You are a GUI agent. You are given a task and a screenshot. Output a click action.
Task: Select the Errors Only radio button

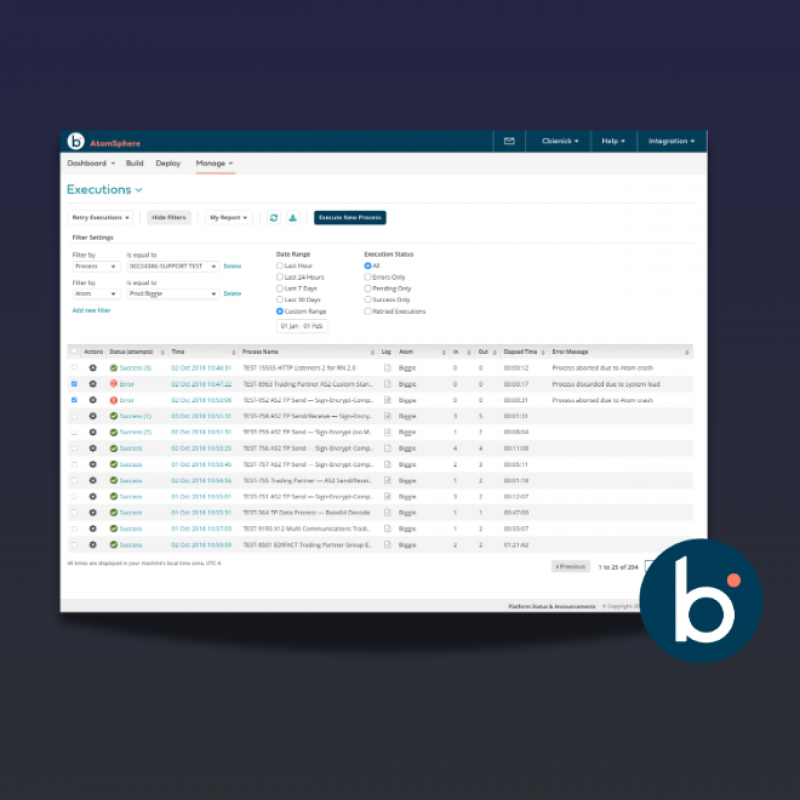(368, 277)
